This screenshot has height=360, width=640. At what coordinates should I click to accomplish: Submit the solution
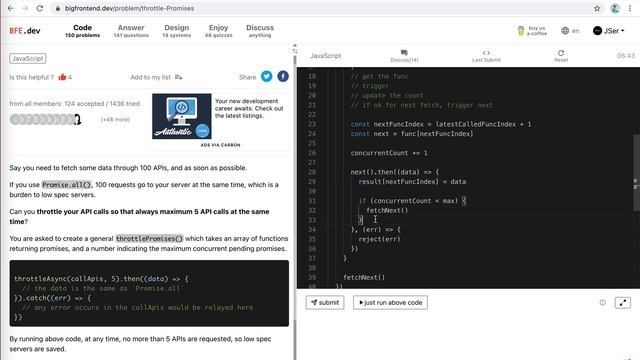325,302
